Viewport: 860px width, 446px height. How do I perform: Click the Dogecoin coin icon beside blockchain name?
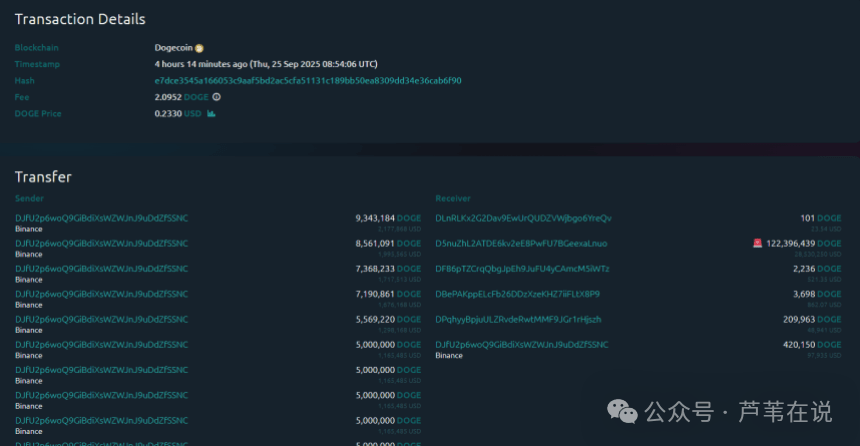199,47
